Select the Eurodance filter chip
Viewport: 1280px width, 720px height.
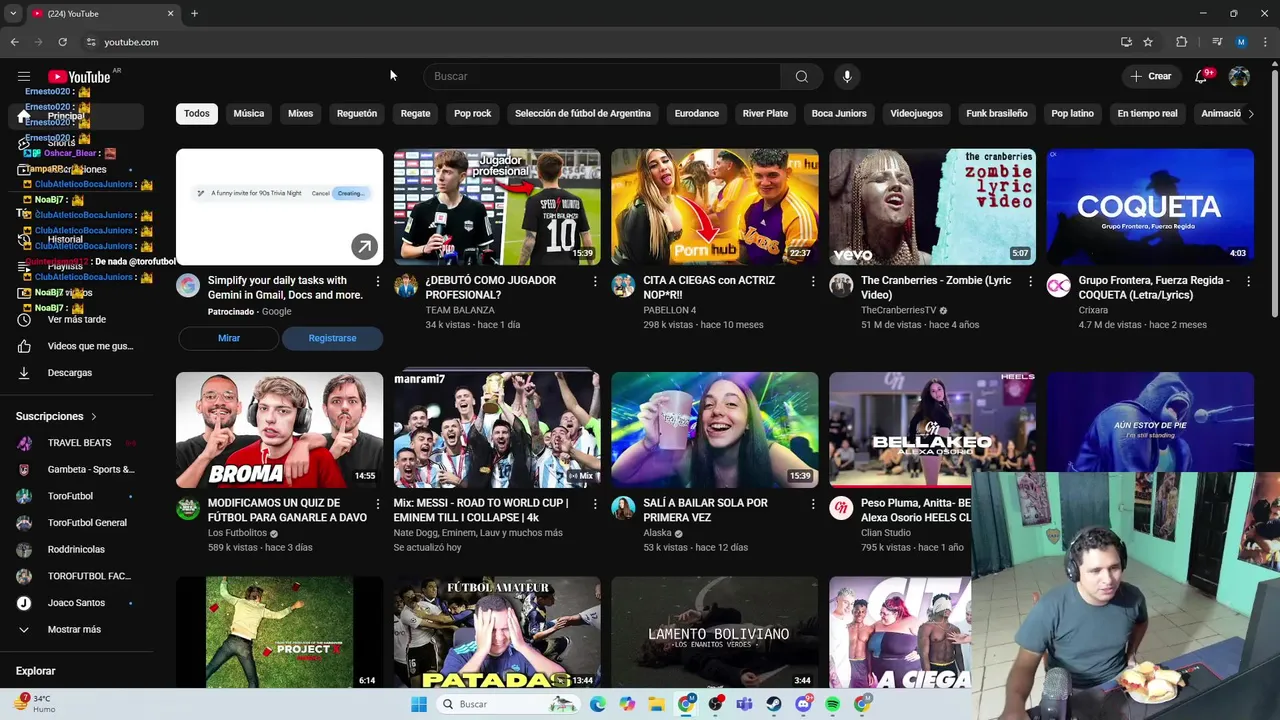click(697, 113)
